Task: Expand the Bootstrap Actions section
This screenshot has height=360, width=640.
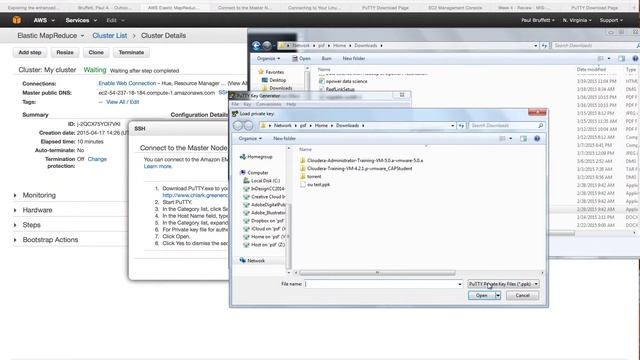Action: 46,240
